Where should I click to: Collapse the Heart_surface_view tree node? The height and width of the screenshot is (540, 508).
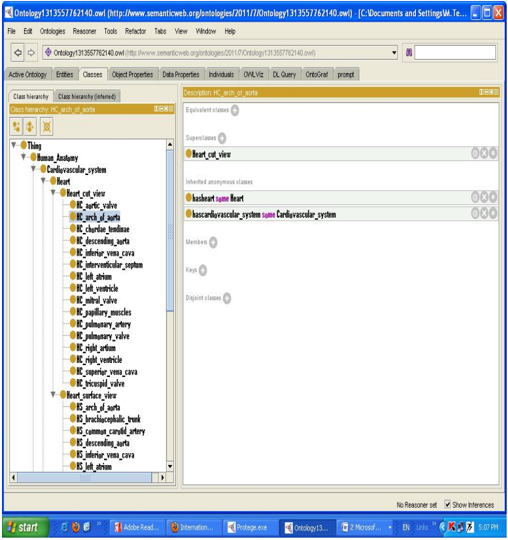click(x=53, y=394)
